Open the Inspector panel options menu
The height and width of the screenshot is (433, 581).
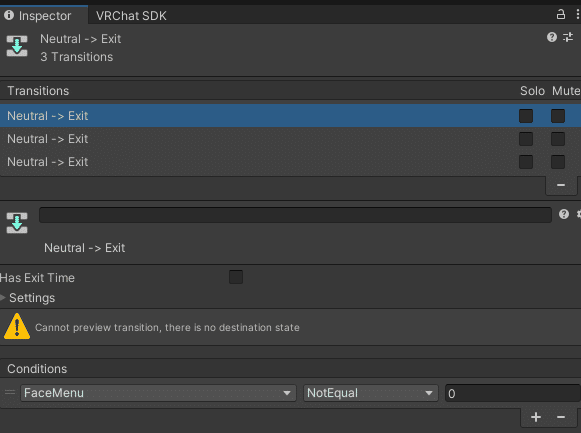pos(577,14)
